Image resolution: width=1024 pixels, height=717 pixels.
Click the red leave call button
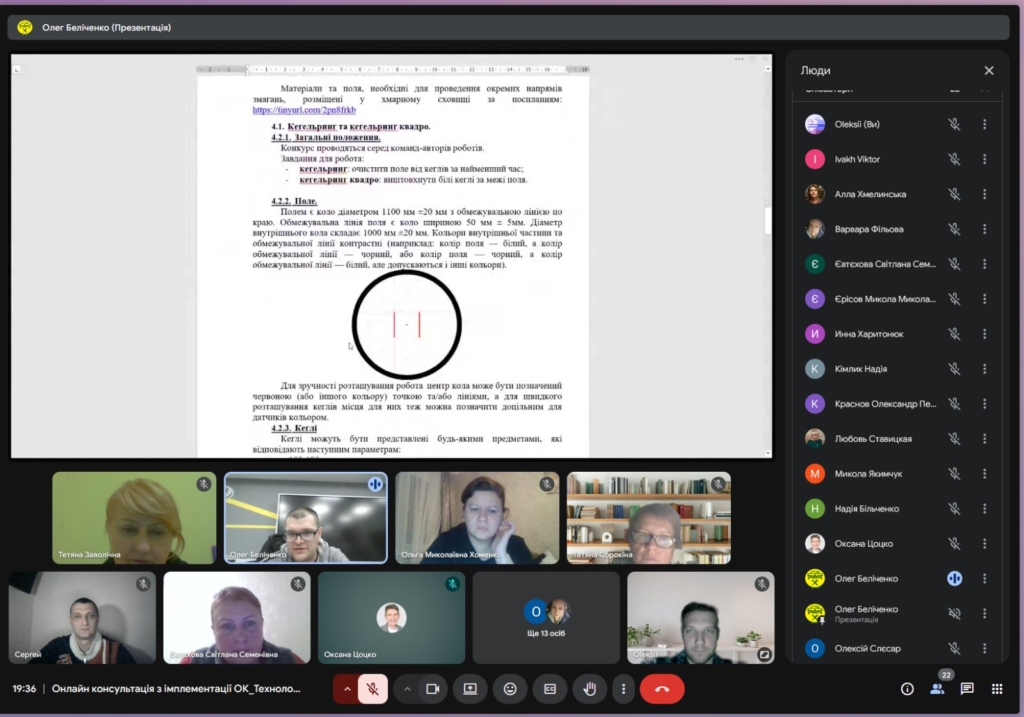click(662, 689)
